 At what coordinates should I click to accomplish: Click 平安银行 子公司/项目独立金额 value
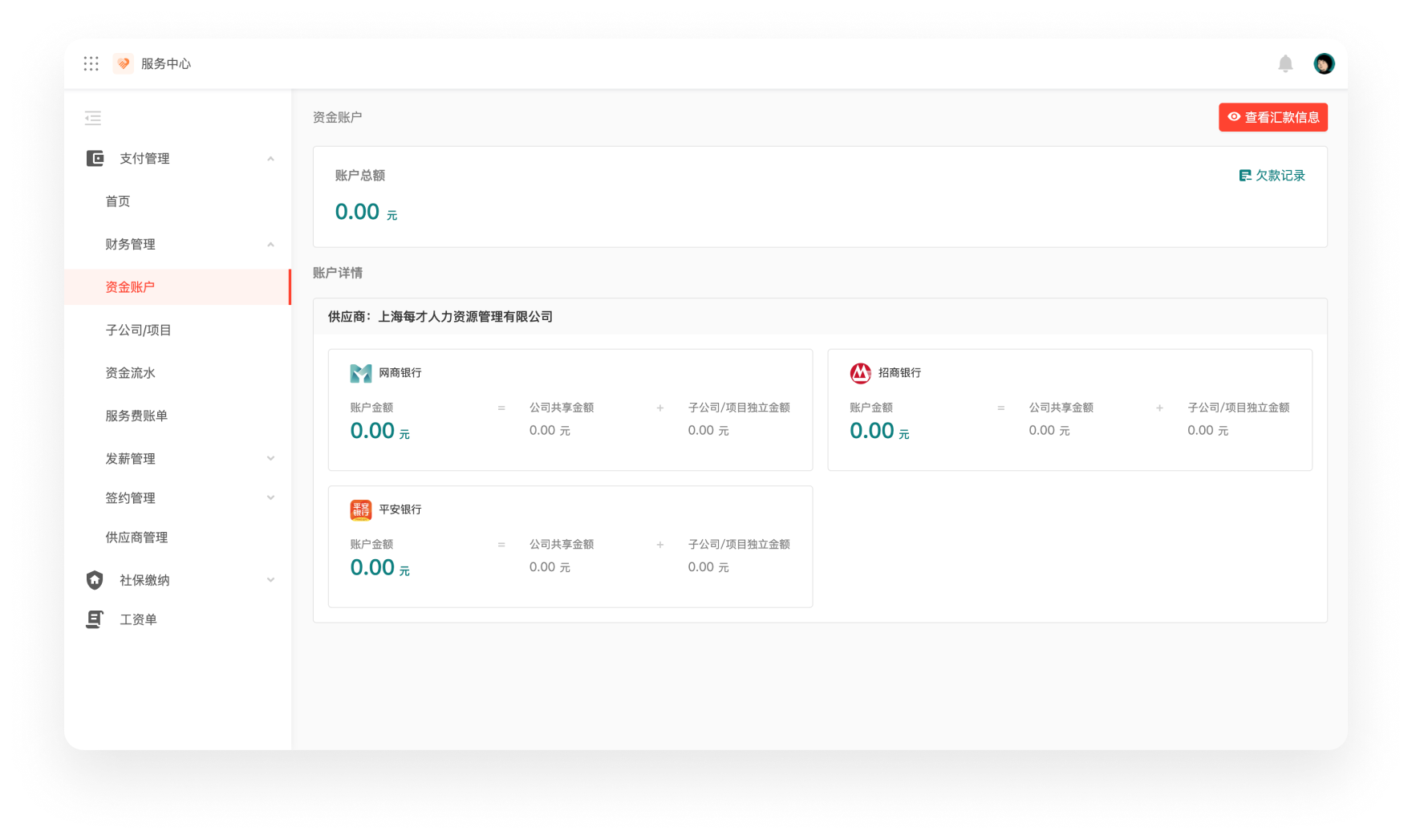708,567
